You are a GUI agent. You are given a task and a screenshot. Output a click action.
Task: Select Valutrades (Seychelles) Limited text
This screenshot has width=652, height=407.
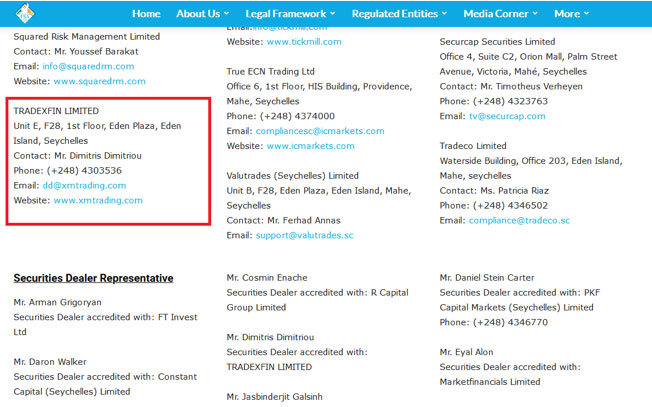point(292,176)
